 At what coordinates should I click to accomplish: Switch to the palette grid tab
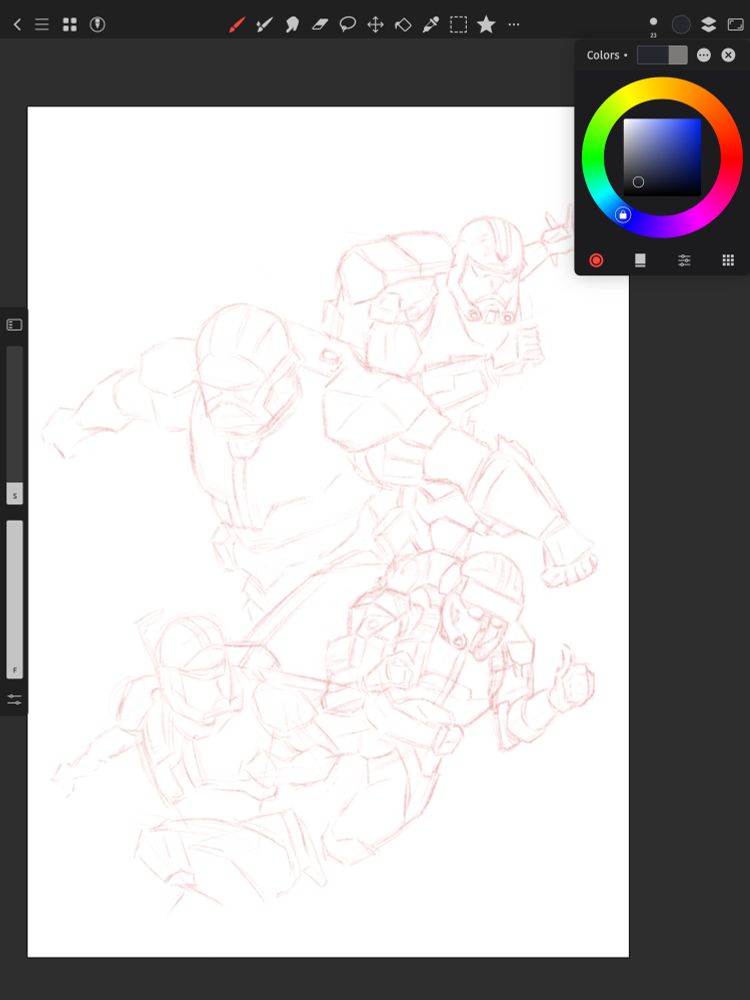coord(728,260)
